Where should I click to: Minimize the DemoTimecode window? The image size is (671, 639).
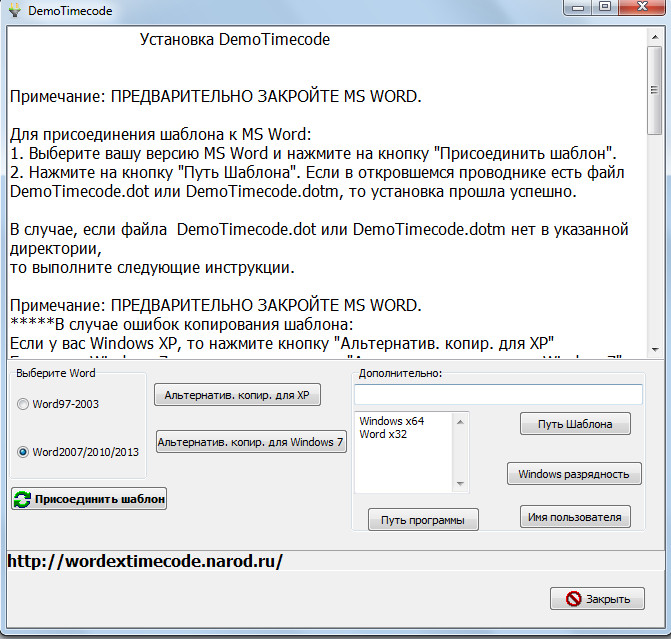pyautogui.click(x=578, y=7)
